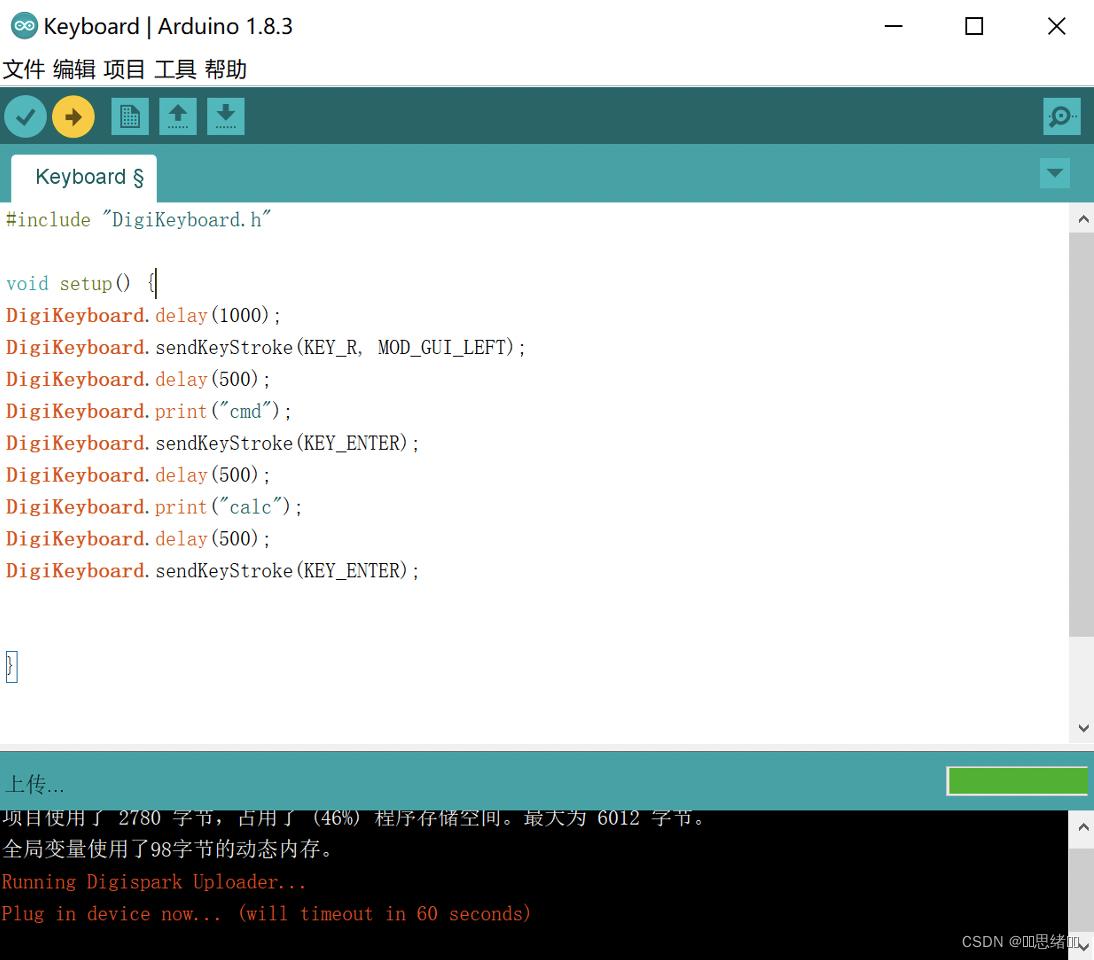Open the Serial Monitor magnifier icon
Screen dimensions: 1094x960
pyautogui.click(x=1062, y=117)
